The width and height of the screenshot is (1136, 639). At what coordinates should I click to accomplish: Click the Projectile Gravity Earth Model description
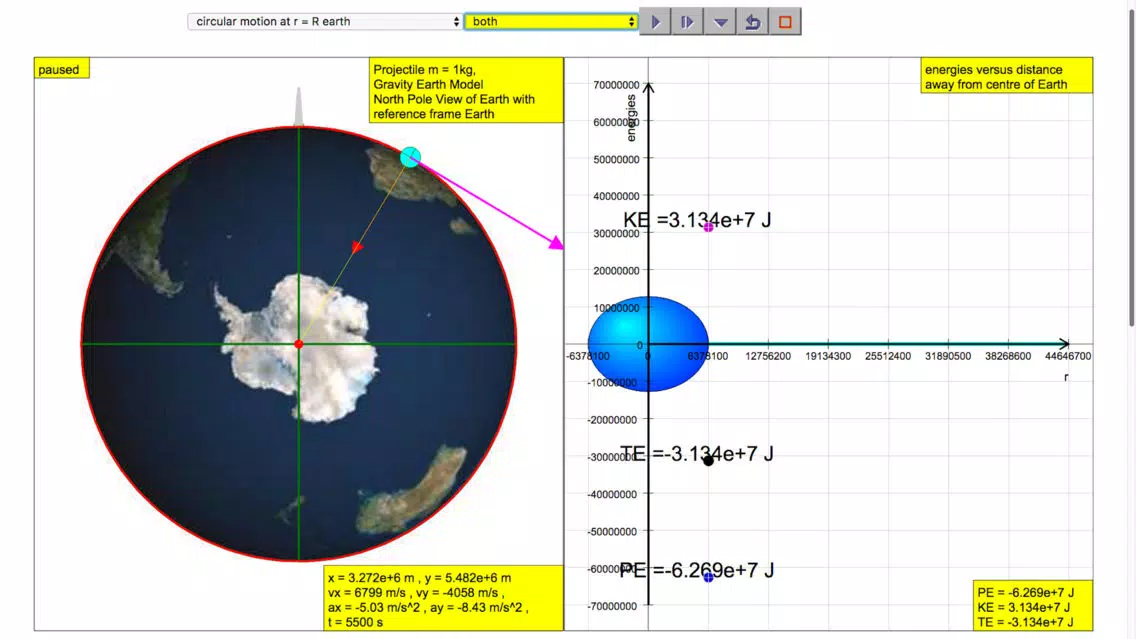[x=466, y=91]
